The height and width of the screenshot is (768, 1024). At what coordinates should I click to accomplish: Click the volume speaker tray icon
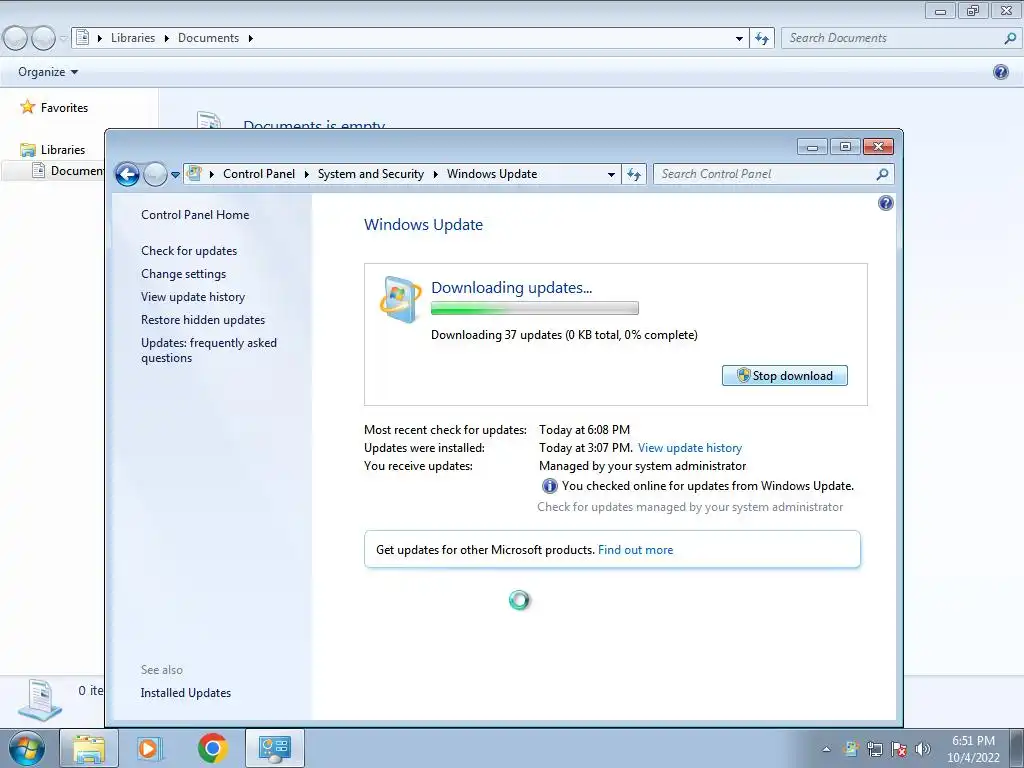[923, 749]
